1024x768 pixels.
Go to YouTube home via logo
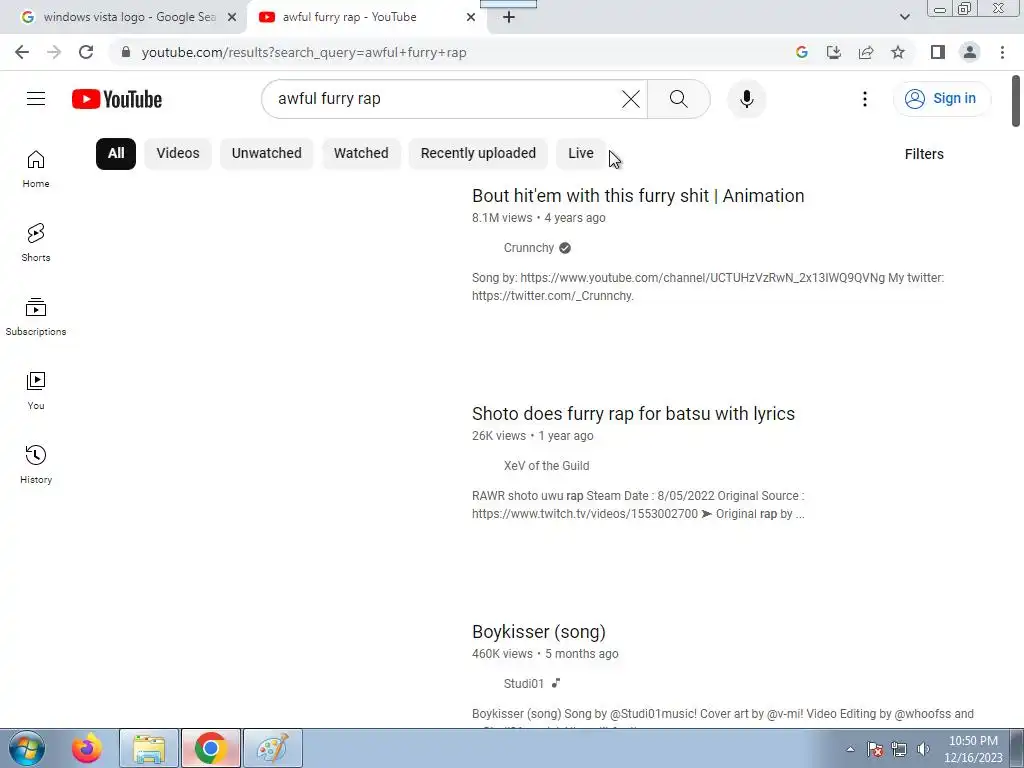coord(117,99)
